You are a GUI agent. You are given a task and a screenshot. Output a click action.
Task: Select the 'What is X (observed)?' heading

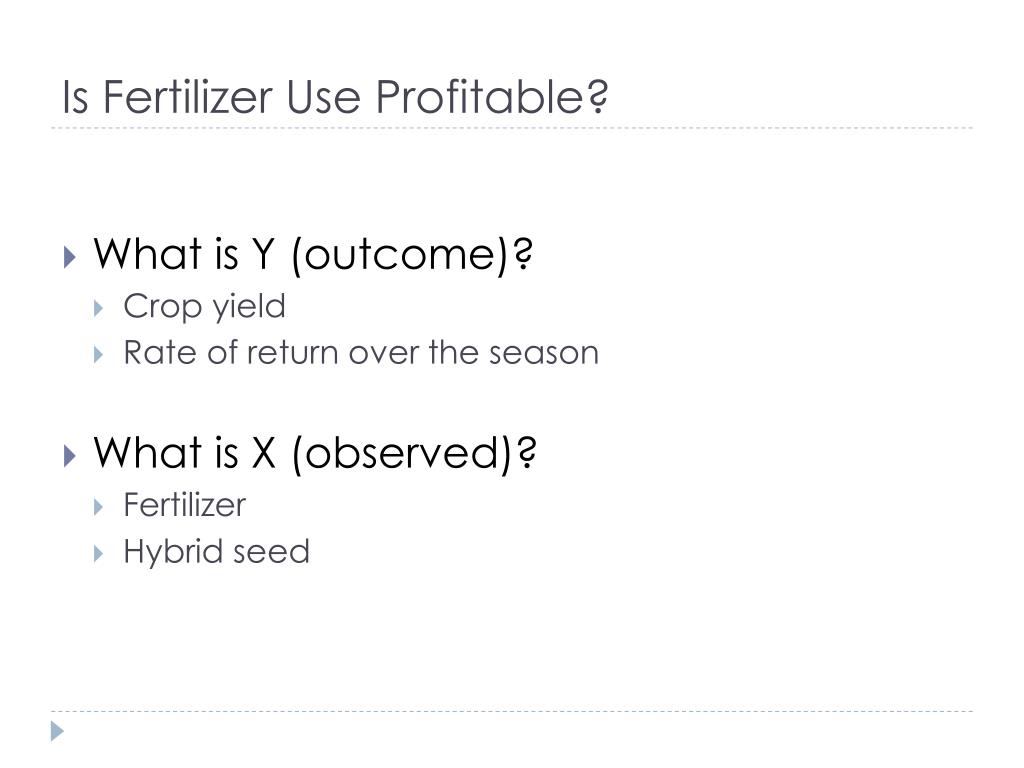click(x=315, y=453)
